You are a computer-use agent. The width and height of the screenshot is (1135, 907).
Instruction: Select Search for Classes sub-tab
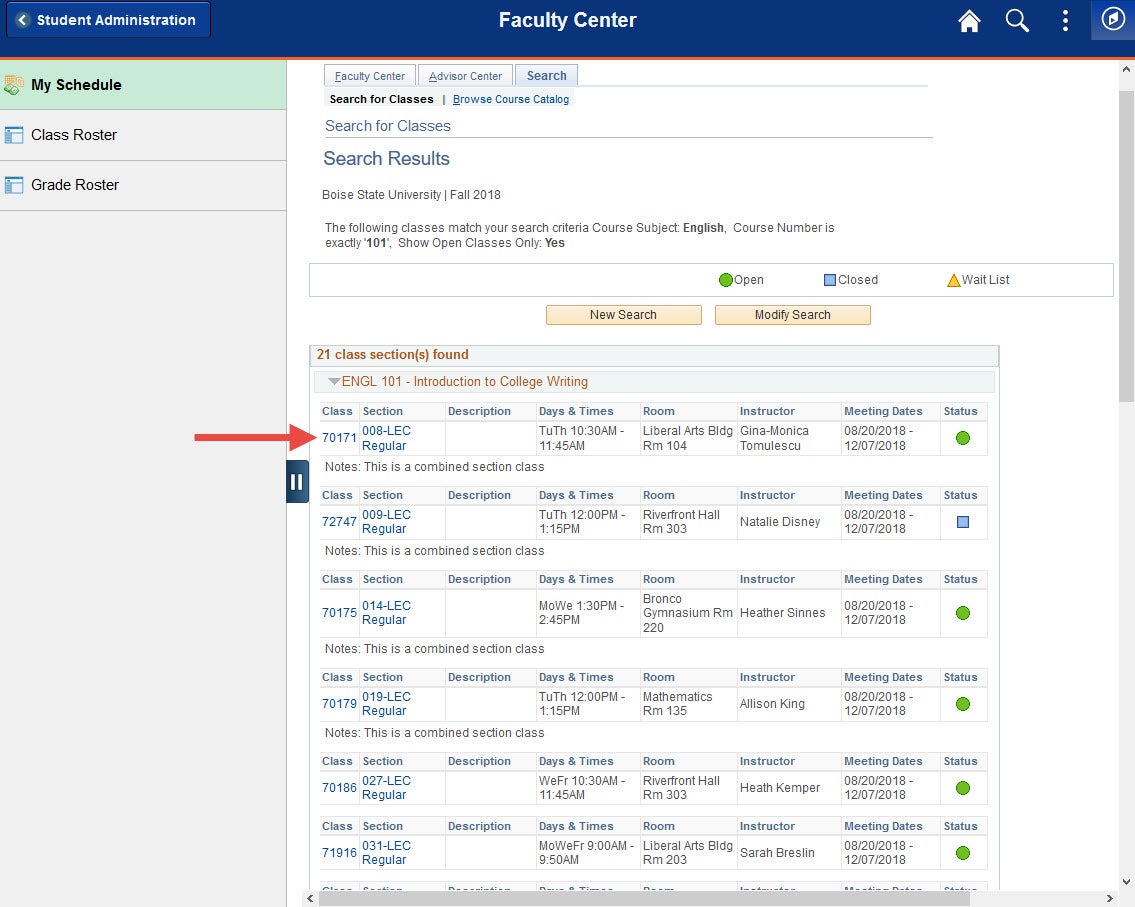click(381, 99)
